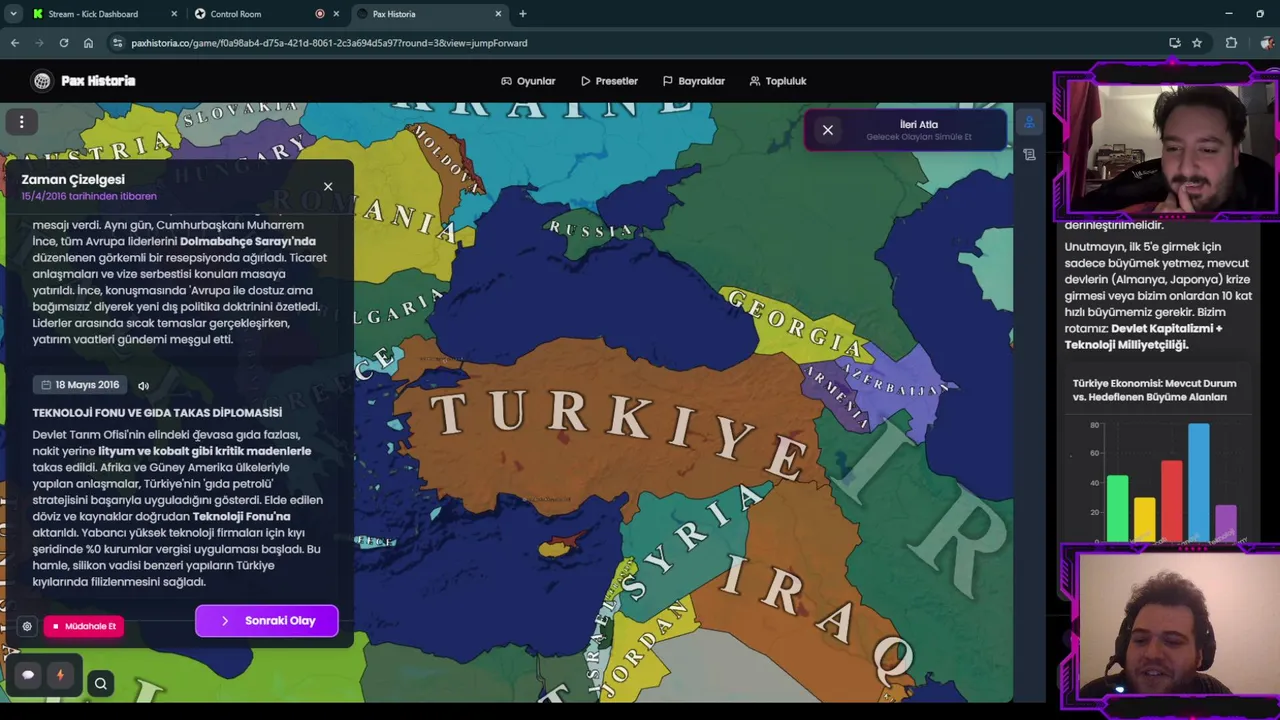The image size is (1280, 720).
Task: Open the browser tab search dropdown
Action: 13,14
